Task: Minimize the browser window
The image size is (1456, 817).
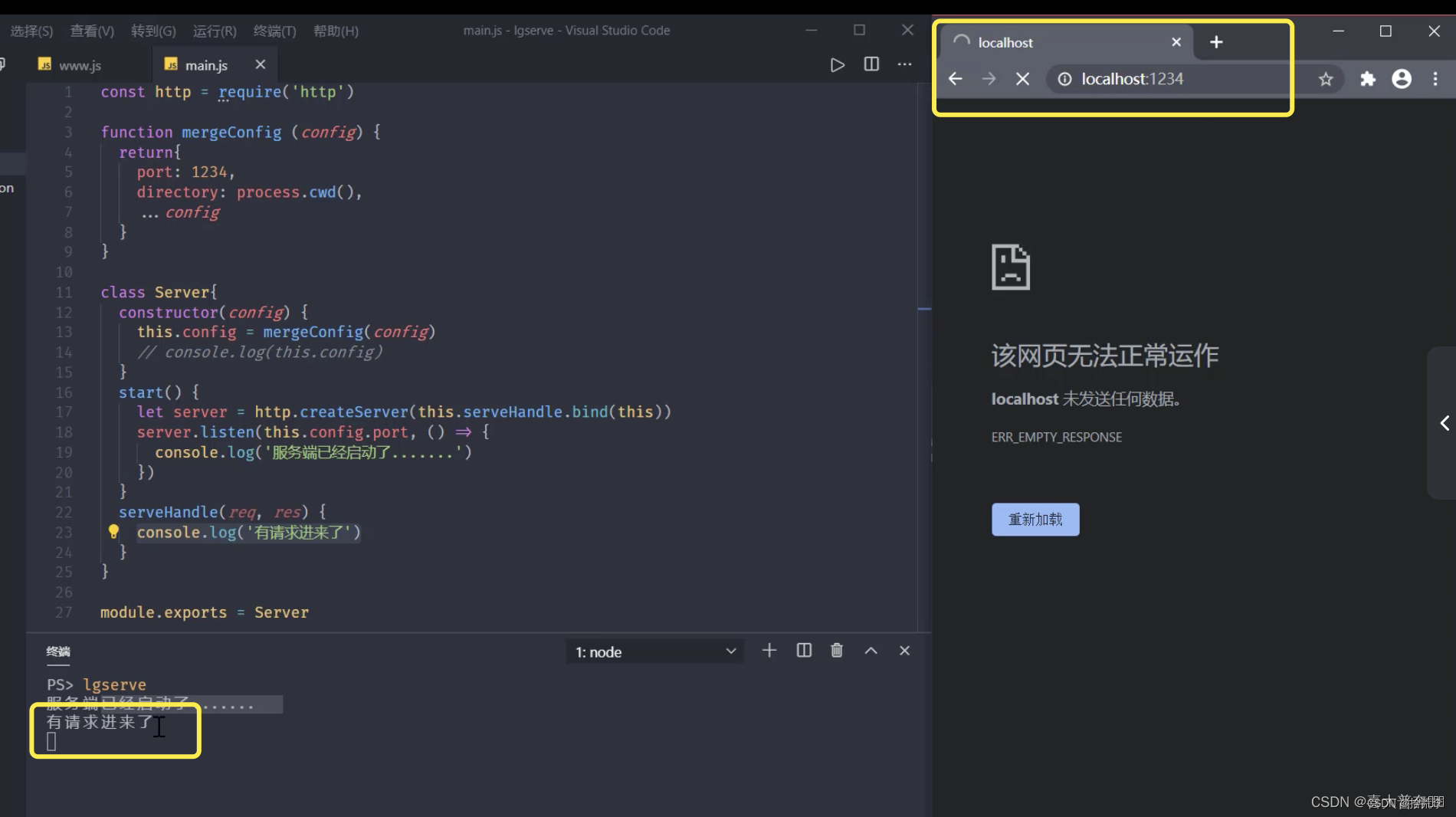Action: 1338,31
